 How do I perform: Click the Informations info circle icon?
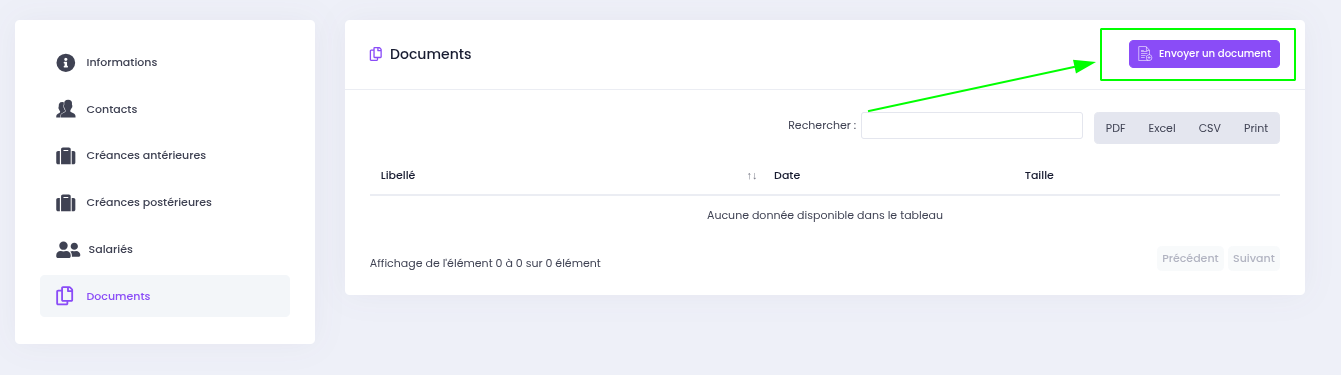(66, 62)
